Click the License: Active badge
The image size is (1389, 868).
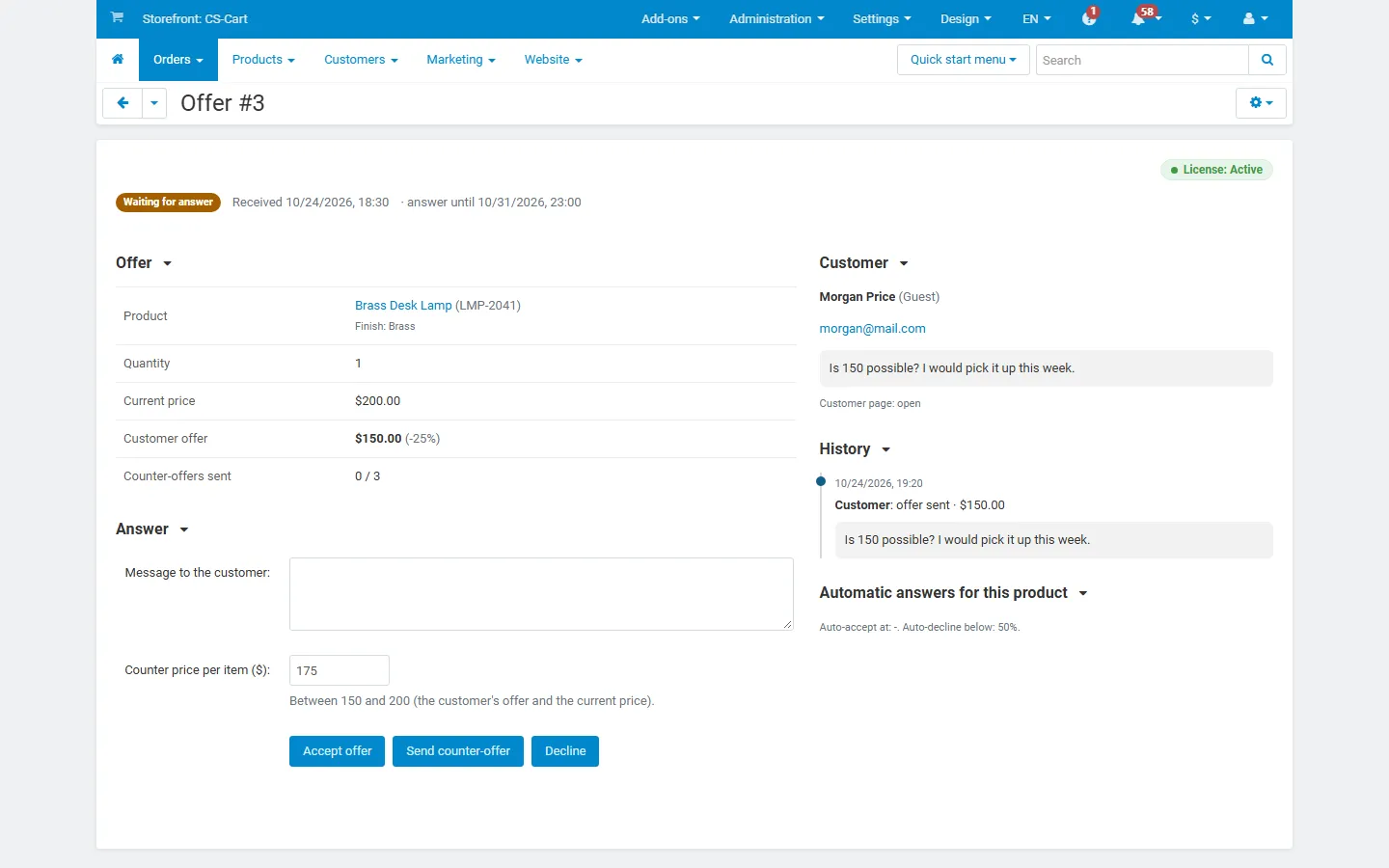coord(1216,170)
